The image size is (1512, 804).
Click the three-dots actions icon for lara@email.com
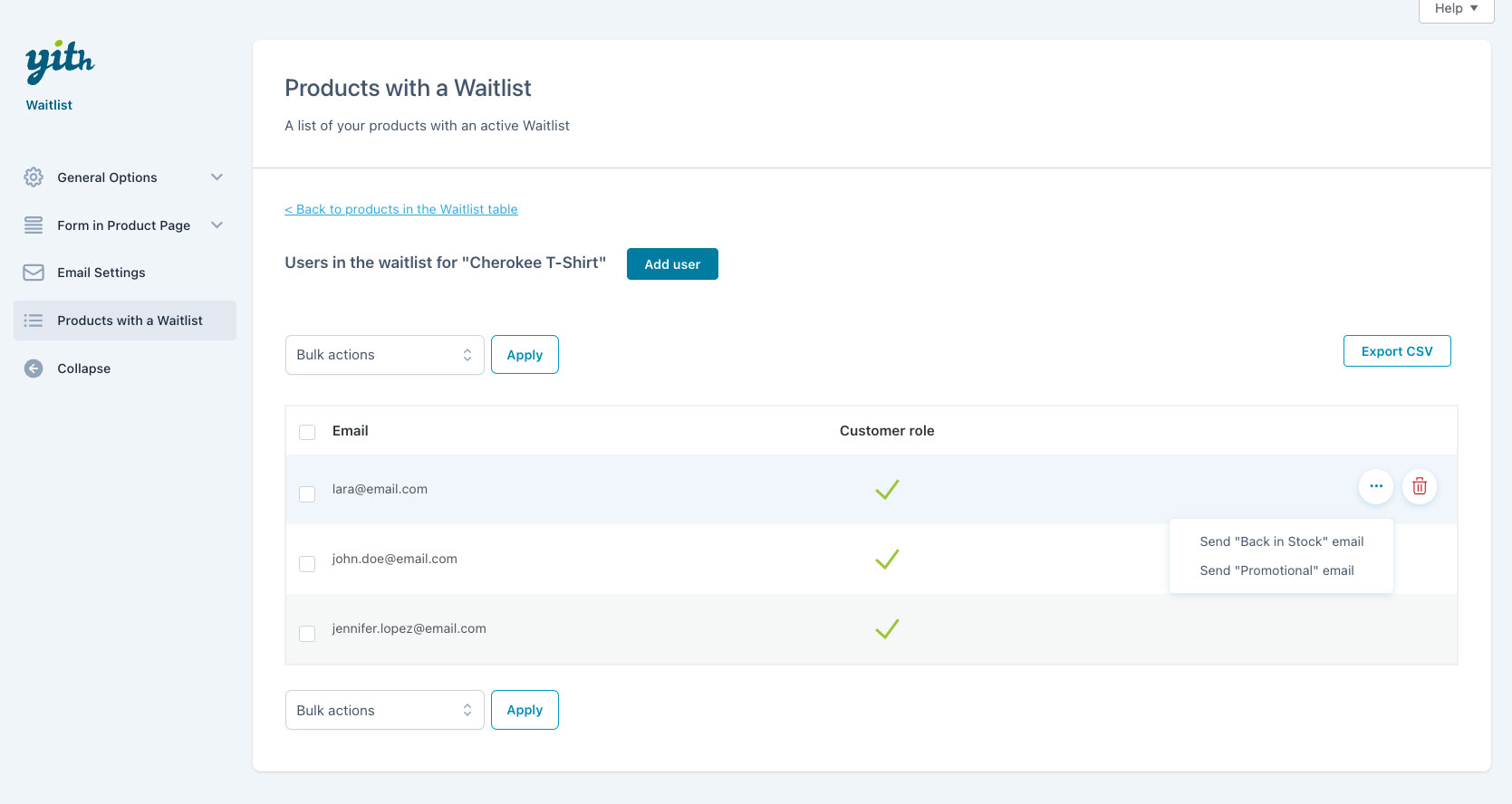1375,486
